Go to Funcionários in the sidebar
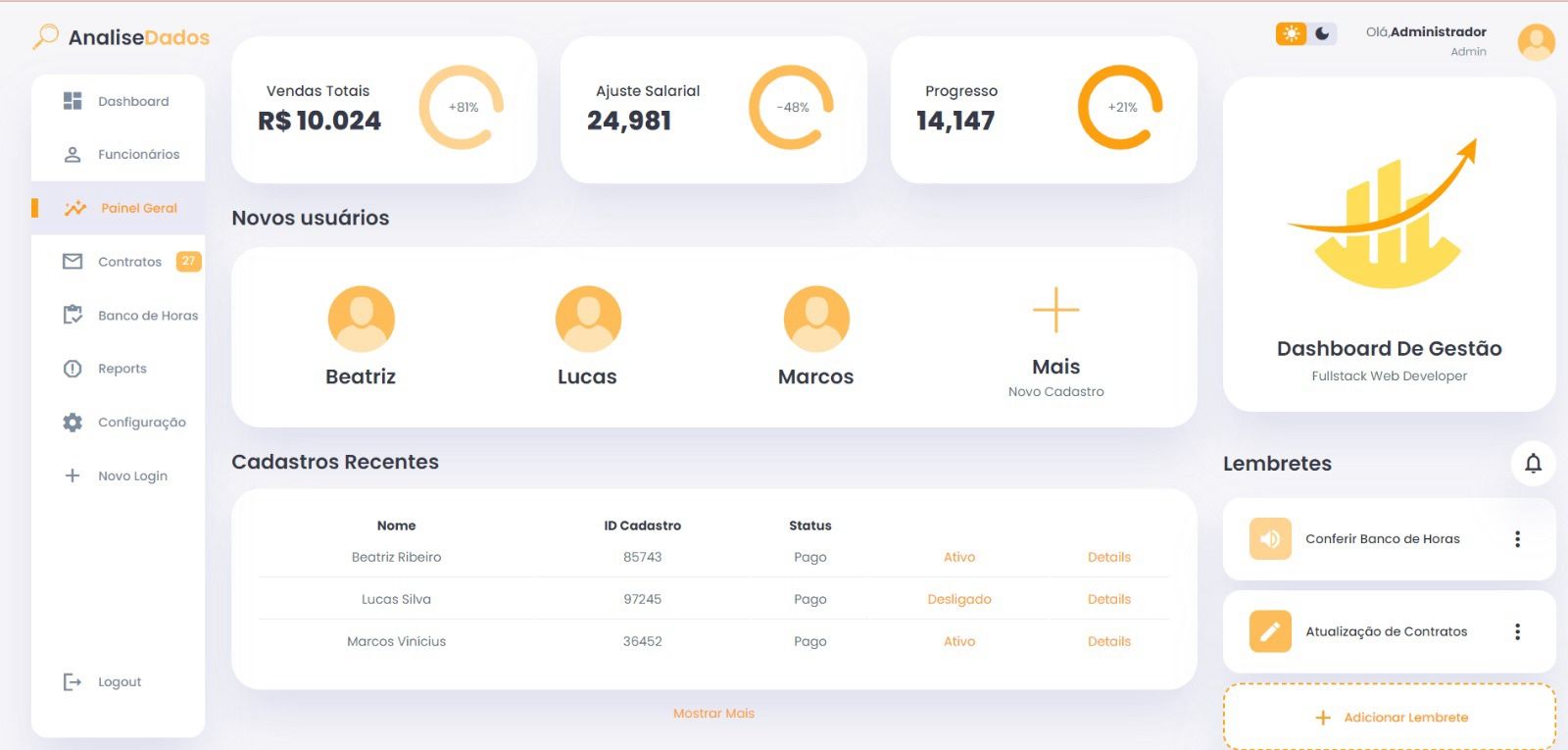The width and height of the screenshot is (1568, 750). click(x=118, y=154)
